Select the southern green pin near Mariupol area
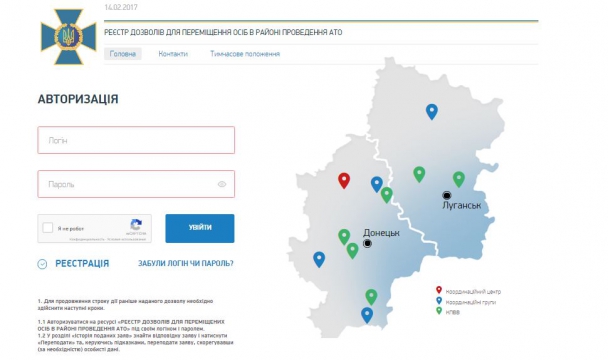Viewport: 608px width, 360px height. (x=371, y=297)
